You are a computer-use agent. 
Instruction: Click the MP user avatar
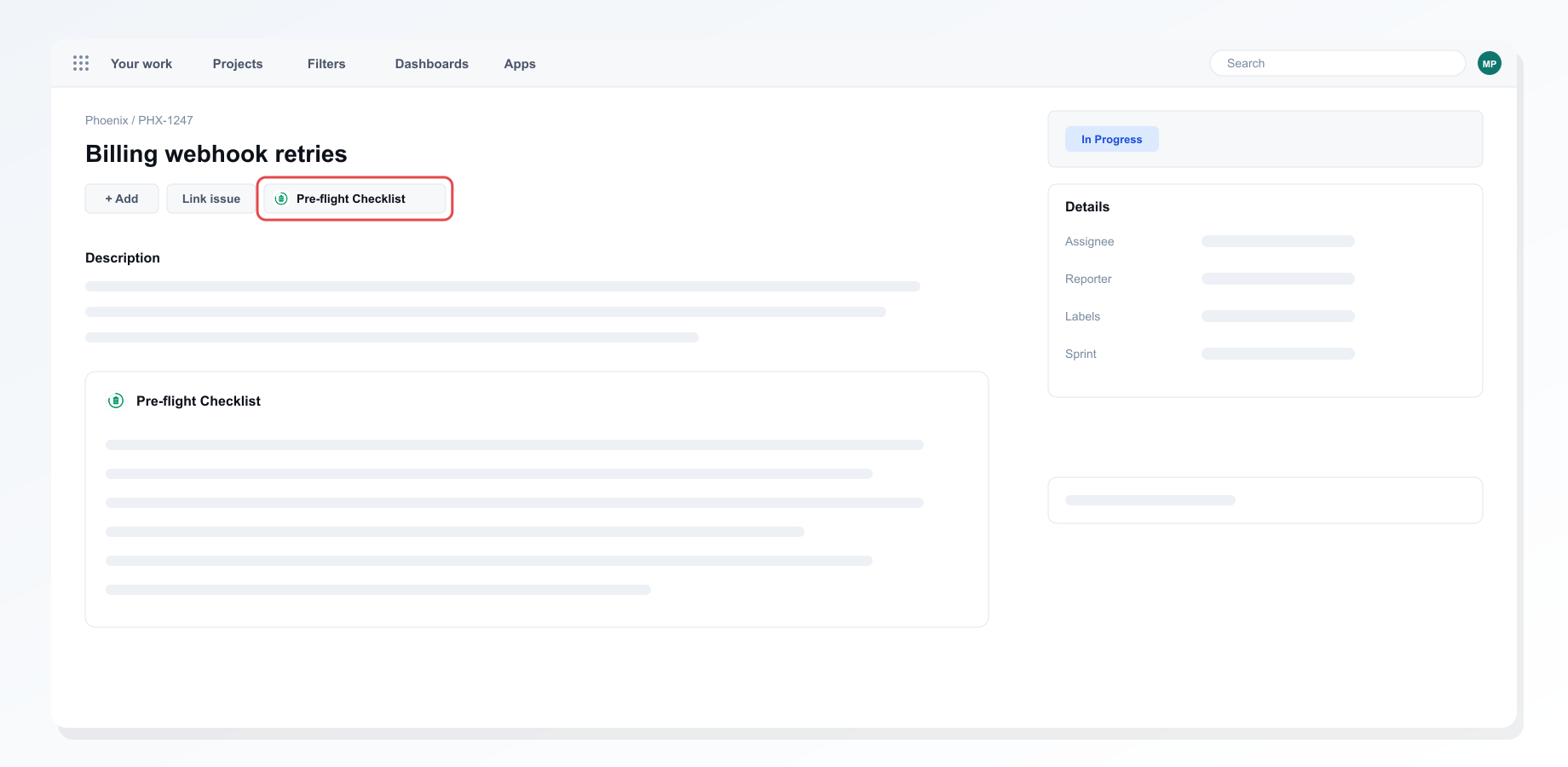point(1490,63)
